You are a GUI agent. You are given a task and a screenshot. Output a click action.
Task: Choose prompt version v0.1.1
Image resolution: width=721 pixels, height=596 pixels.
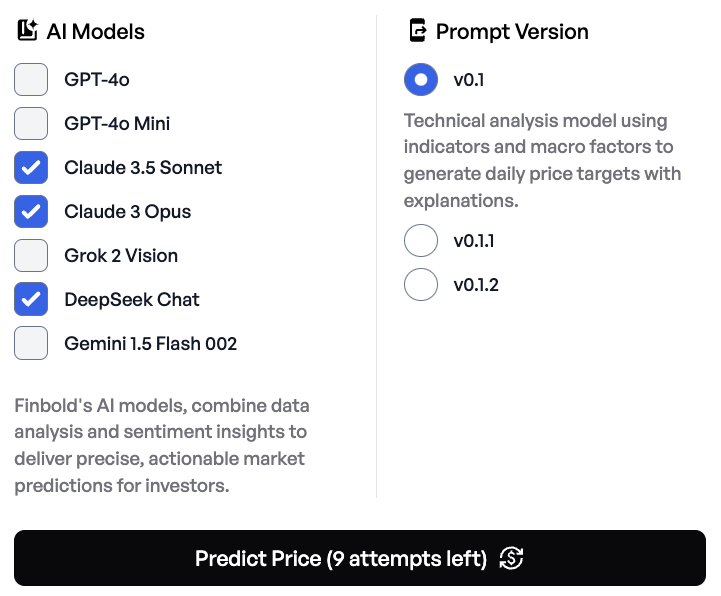tap(421, 241)
